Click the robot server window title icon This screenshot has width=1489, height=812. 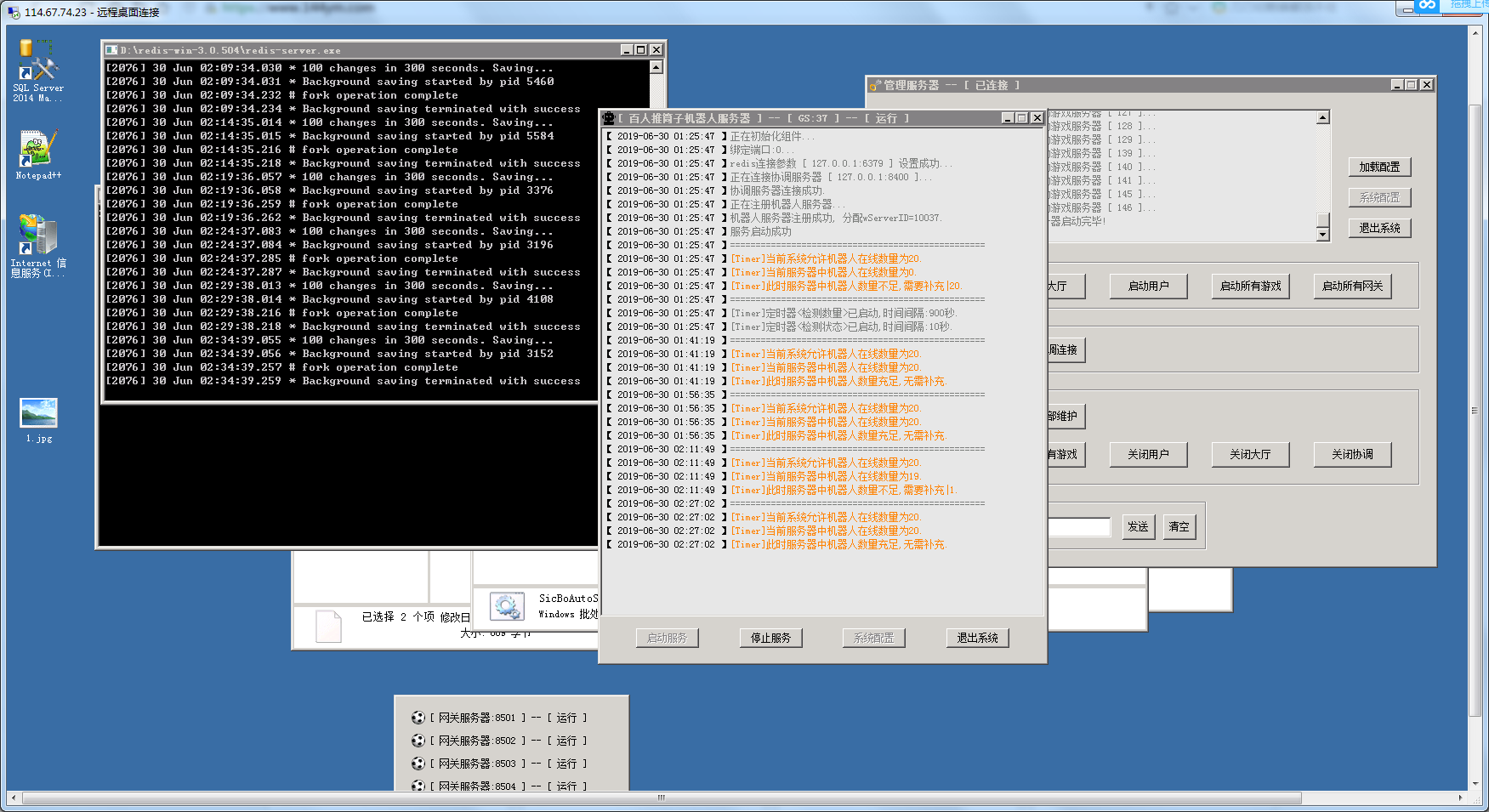pos(609,118)
